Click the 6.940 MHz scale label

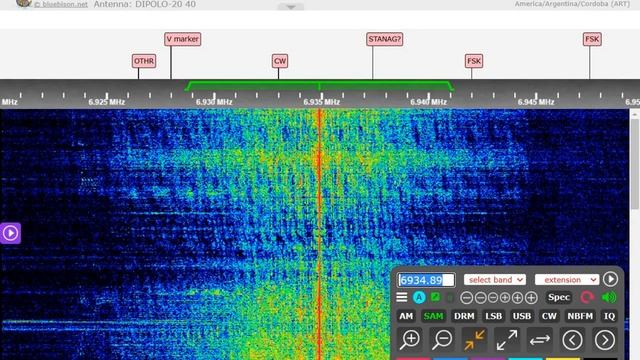(x=429, y=102)
